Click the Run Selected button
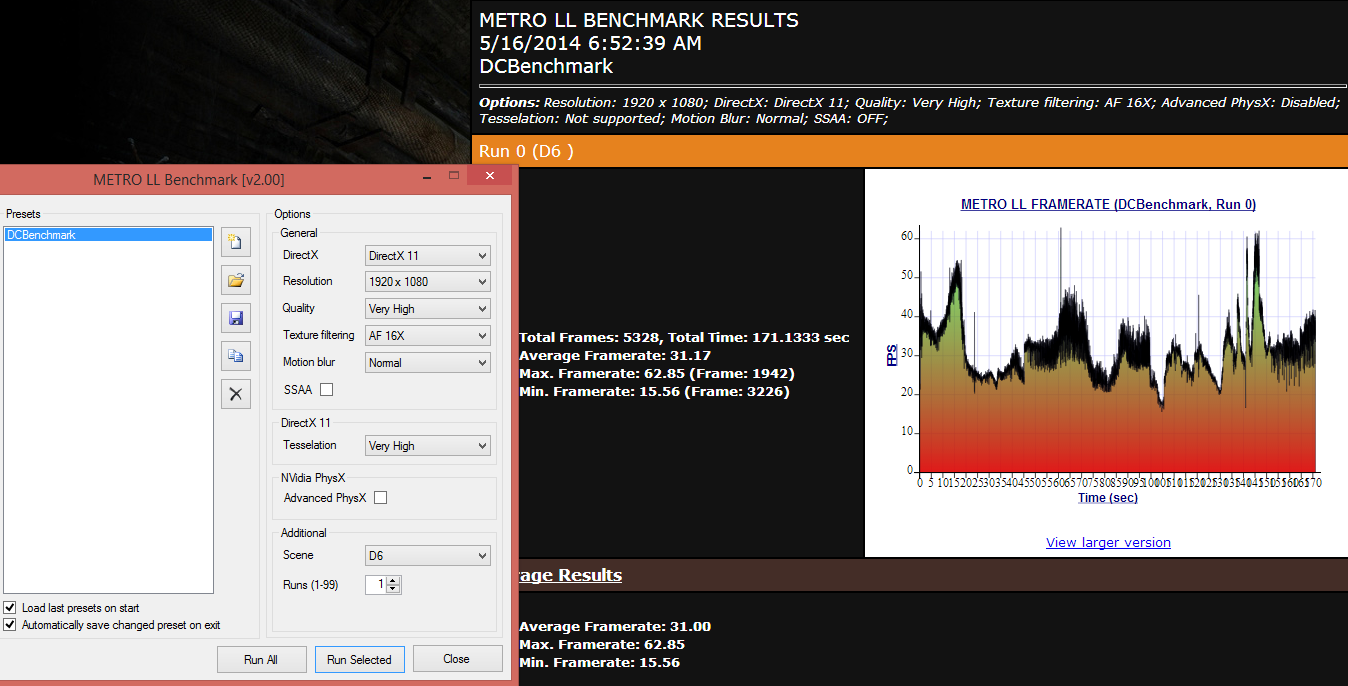The height and width of the screenshot is (686, 1348). (359, 660)
